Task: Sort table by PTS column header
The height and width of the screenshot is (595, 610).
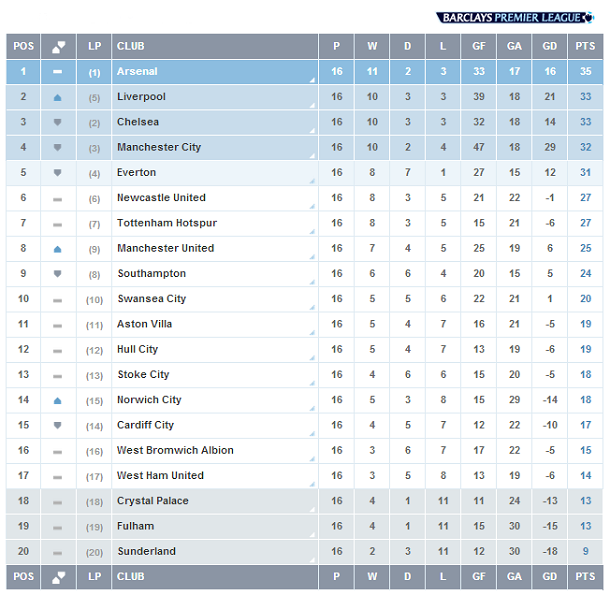Action: point(585,46)
